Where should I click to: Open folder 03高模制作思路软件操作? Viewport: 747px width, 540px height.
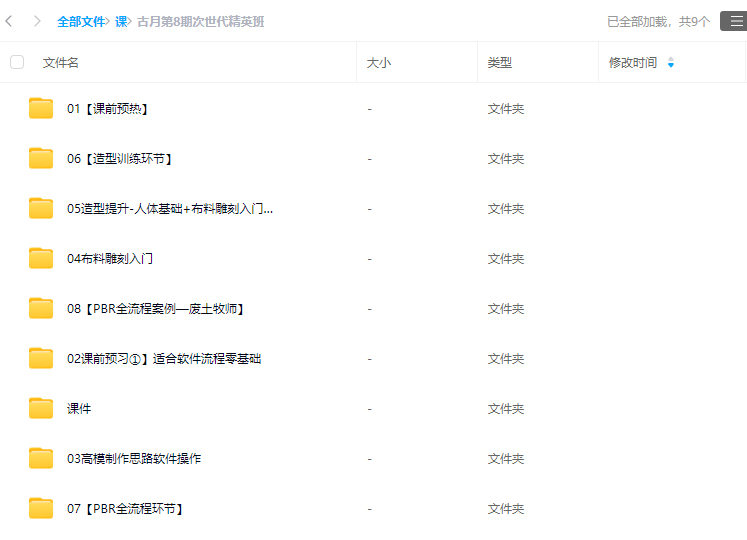click(134, 459)
